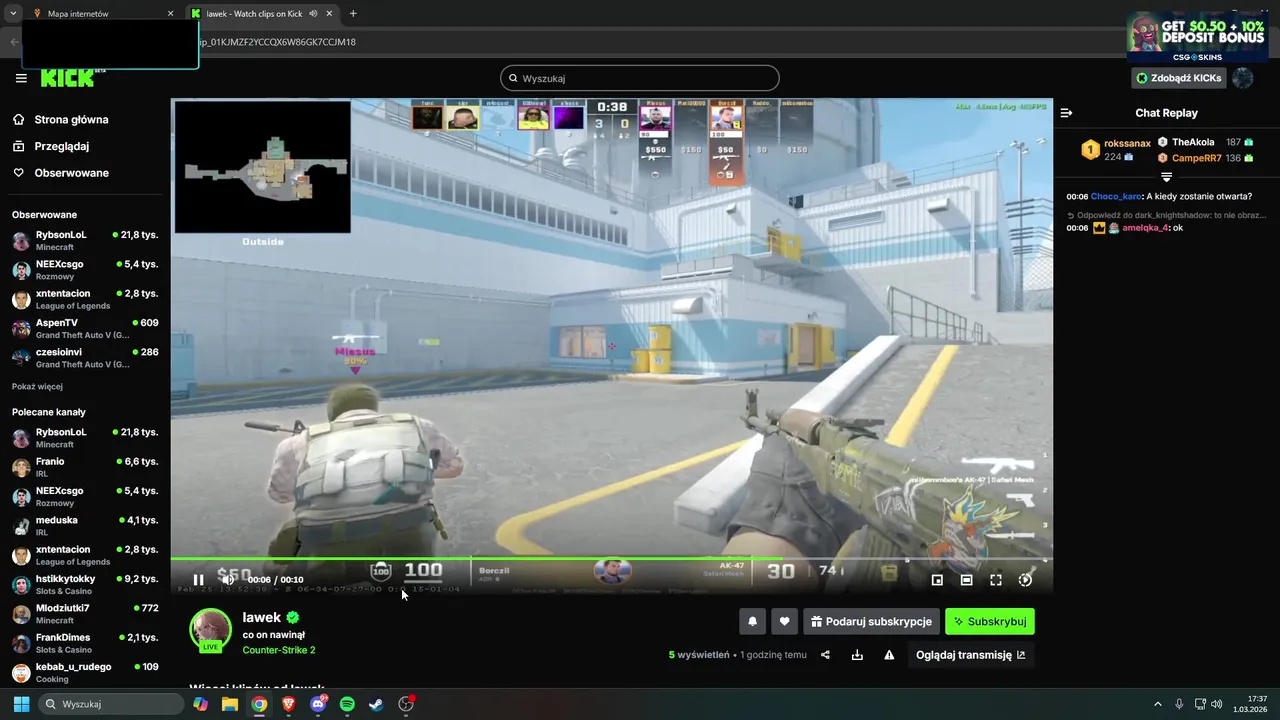Viewport: 1280px width, 720px height.
Task: Open xntentacion in Obserwowane list
Action: click(x=85, y=300)
